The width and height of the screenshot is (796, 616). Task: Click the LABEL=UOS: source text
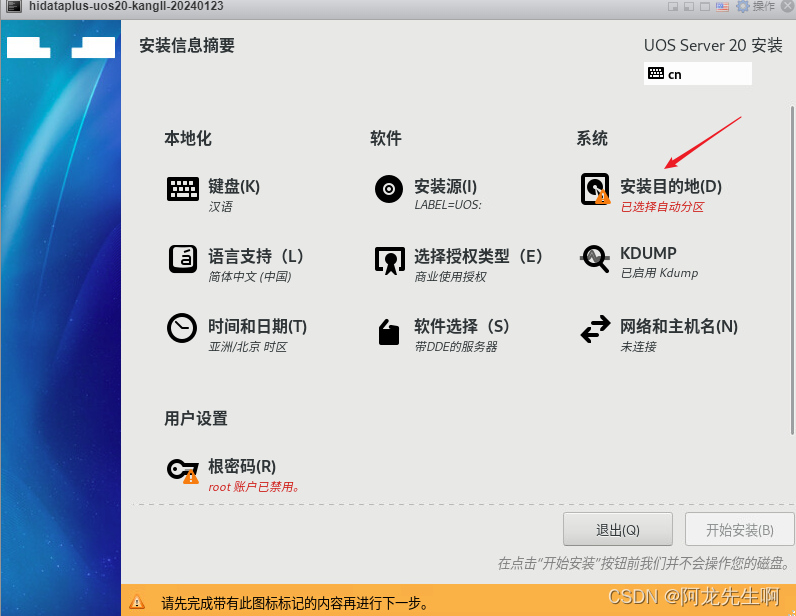click(x=448, y=205)
